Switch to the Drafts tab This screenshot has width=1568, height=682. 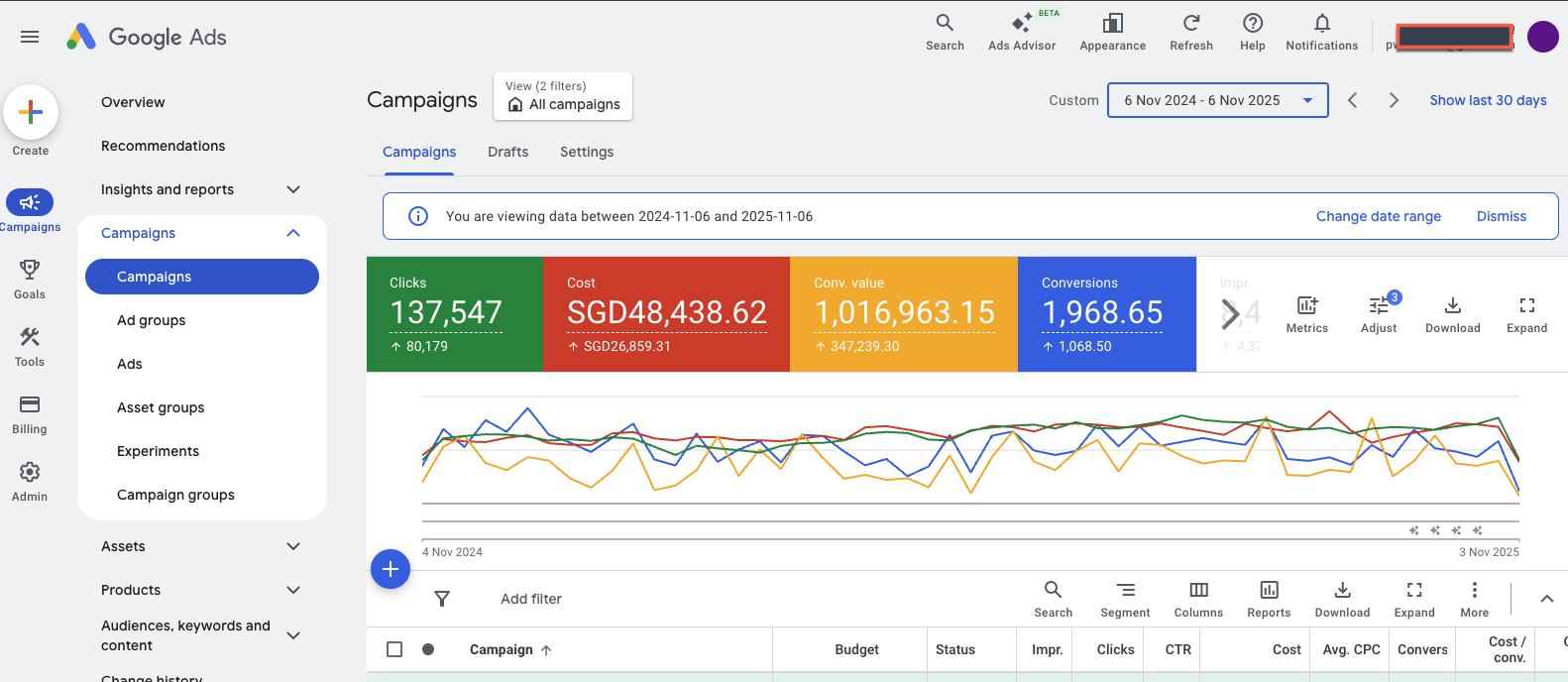507,152
